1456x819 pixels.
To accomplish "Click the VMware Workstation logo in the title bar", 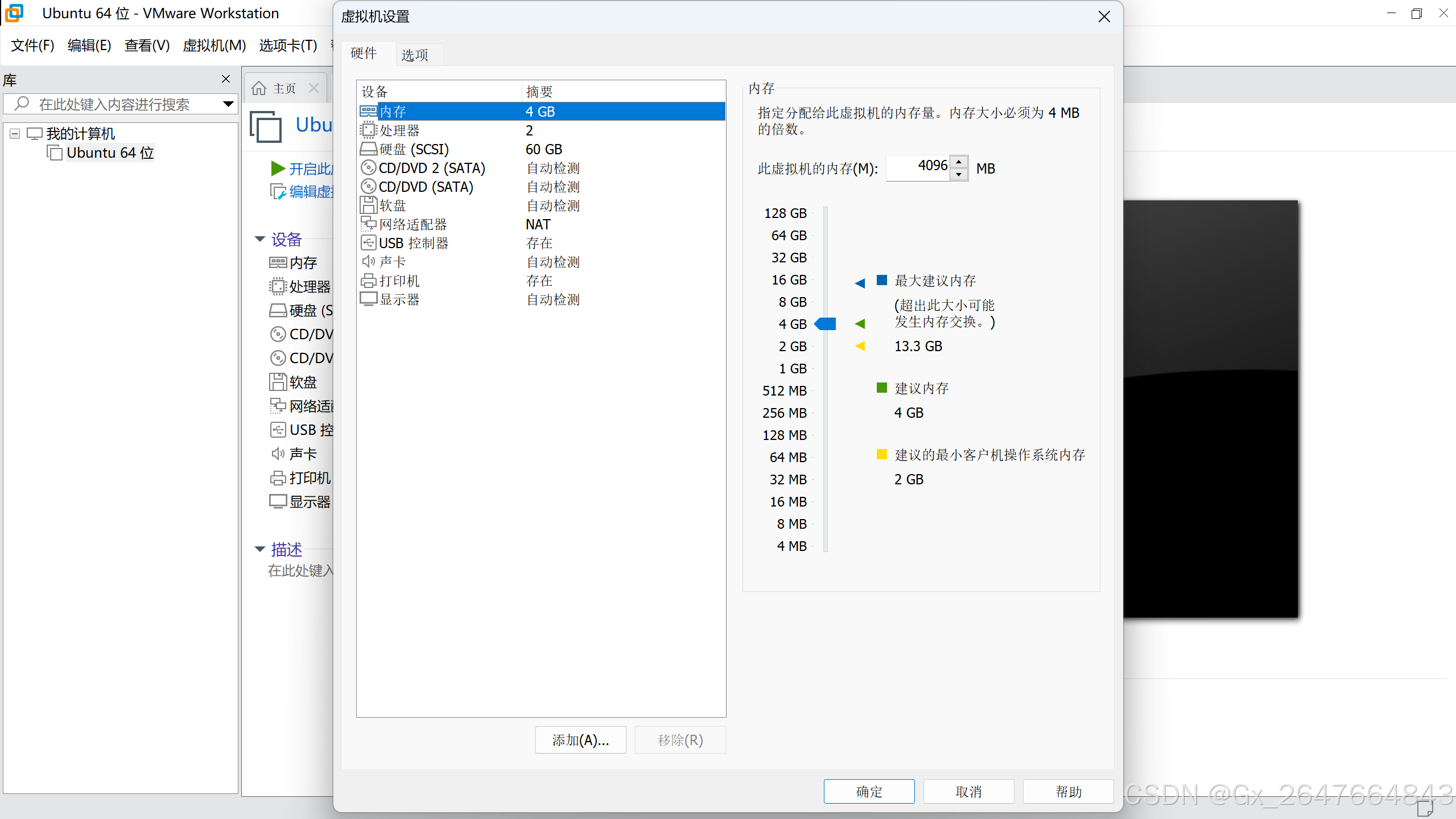I will pyautogui.click(x=14, y=13).
